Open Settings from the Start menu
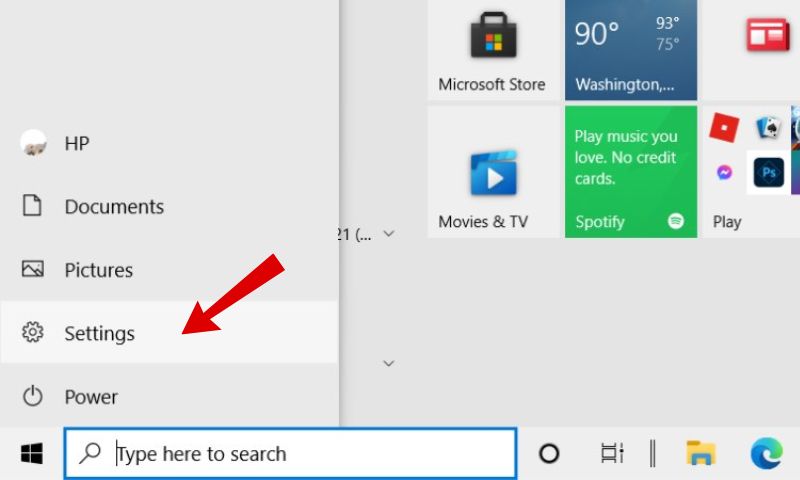This screenshot has height=480, width=800. [169, 333]
